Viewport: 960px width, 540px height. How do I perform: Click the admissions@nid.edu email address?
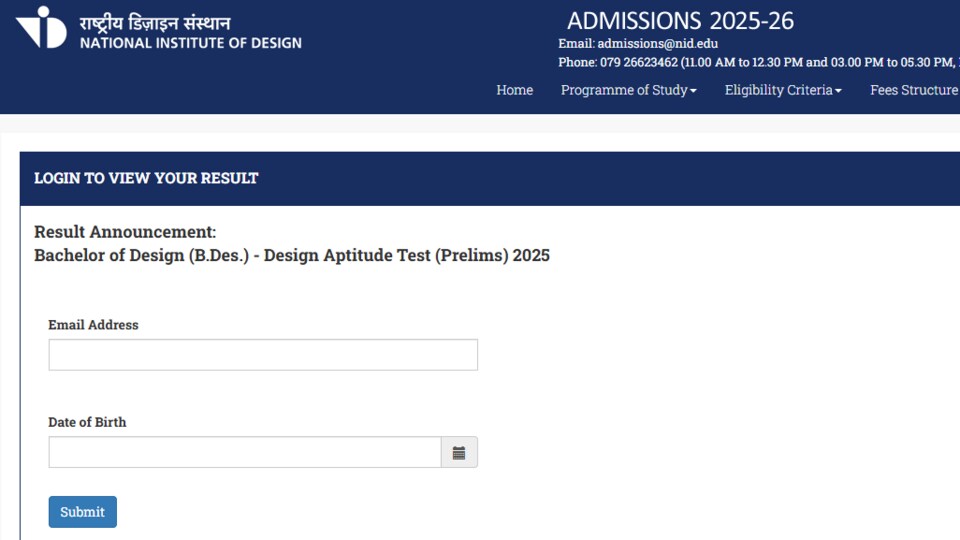658,43
